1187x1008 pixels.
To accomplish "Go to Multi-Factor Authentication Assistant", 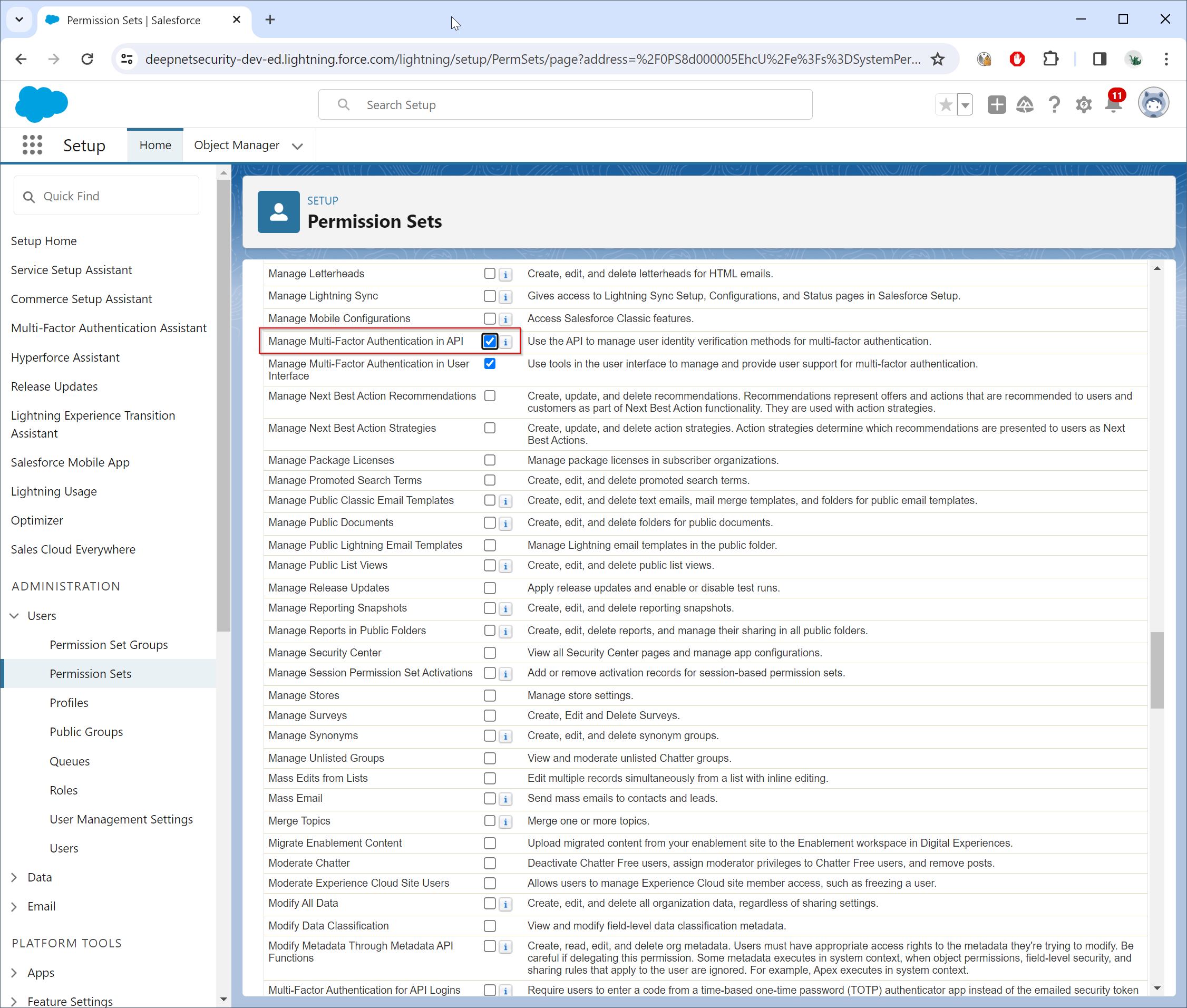I will coord(109,328).
